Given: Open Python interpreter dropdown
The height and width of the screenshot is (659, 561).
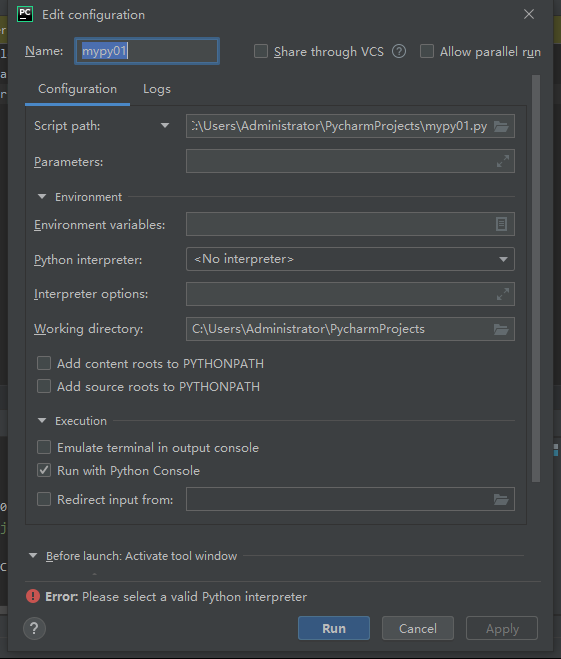Looking at the screenshot, I should point(350,259).
